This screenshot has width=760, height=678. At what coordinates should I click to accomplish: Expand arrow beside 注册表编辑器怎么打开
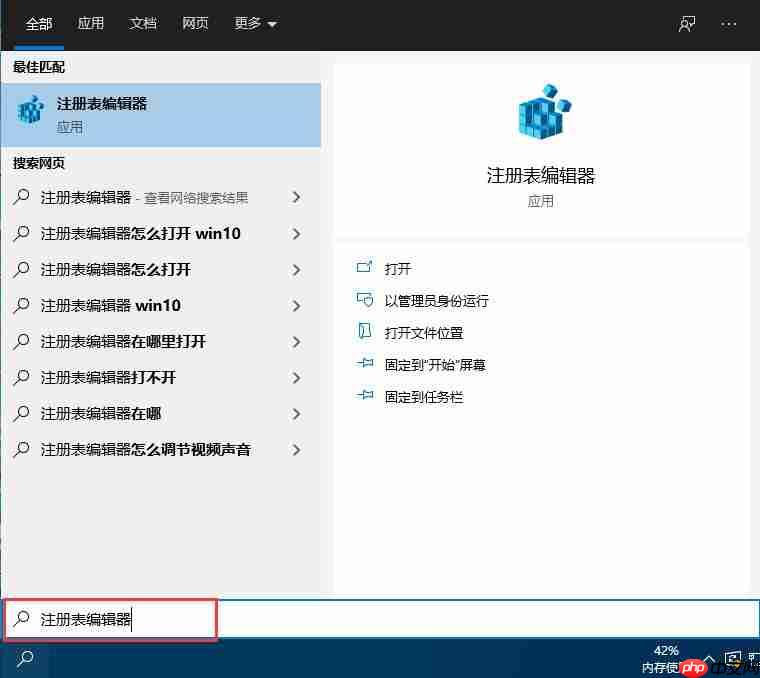coord(297,270)
